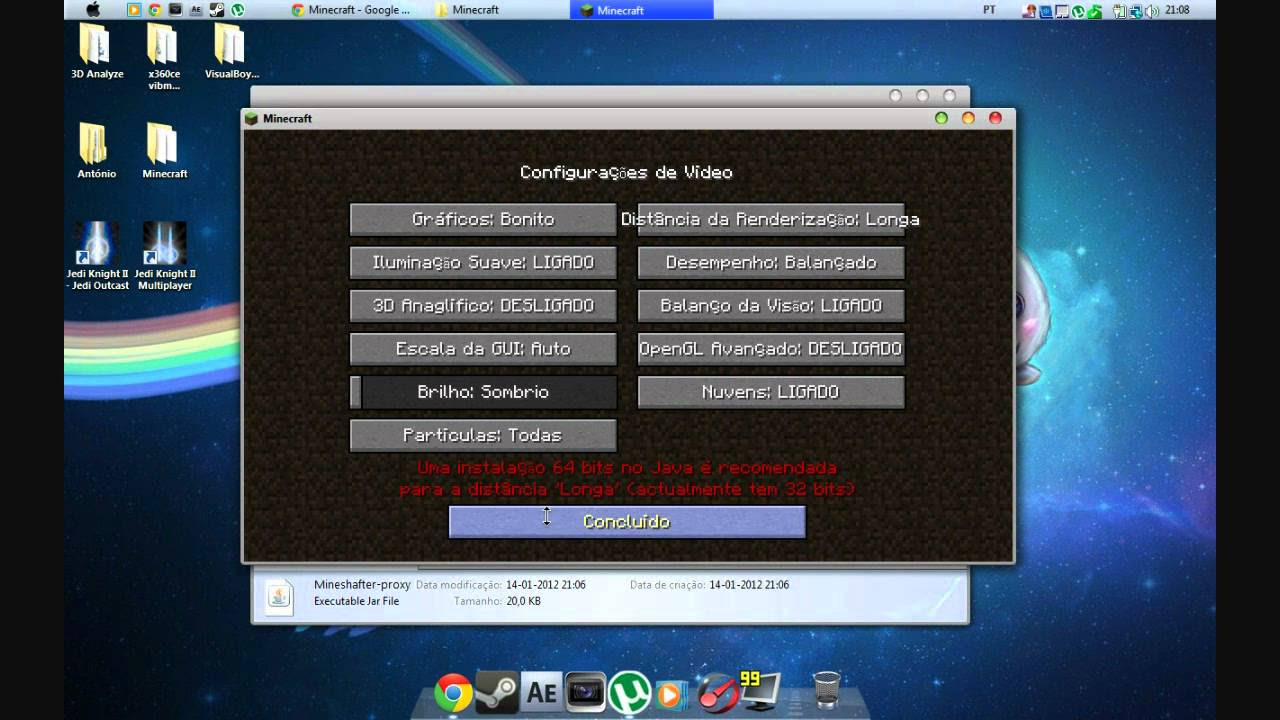
Task: Click the Apple logo in the top bar
Action: click(93, 10)
